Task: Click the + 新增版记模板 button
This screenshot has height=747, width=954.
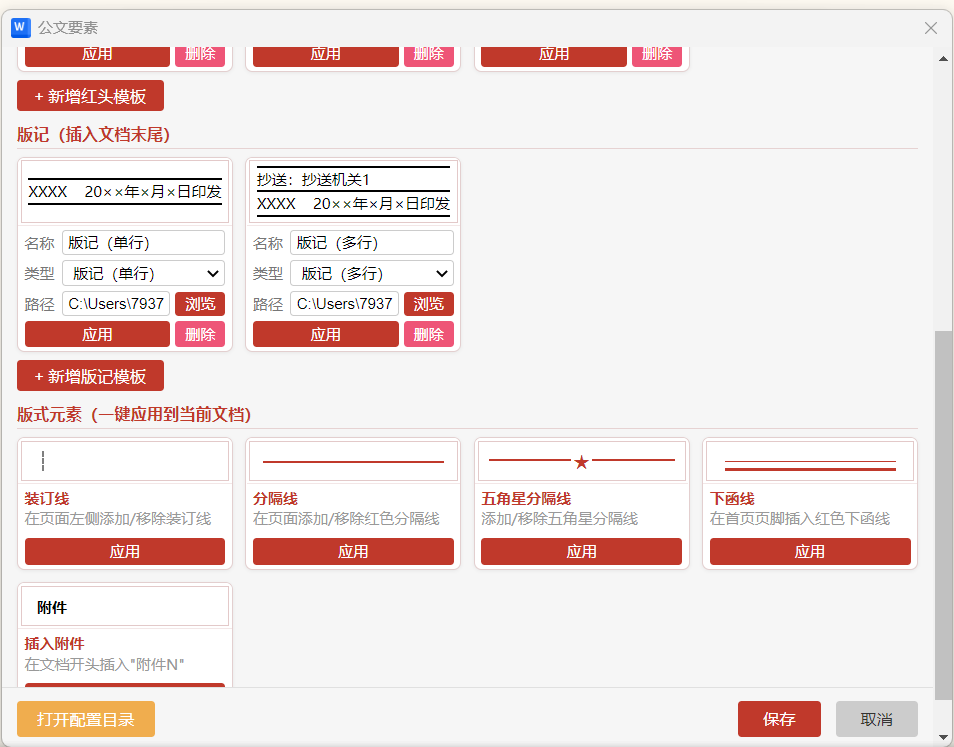Action: coord(90,375)
